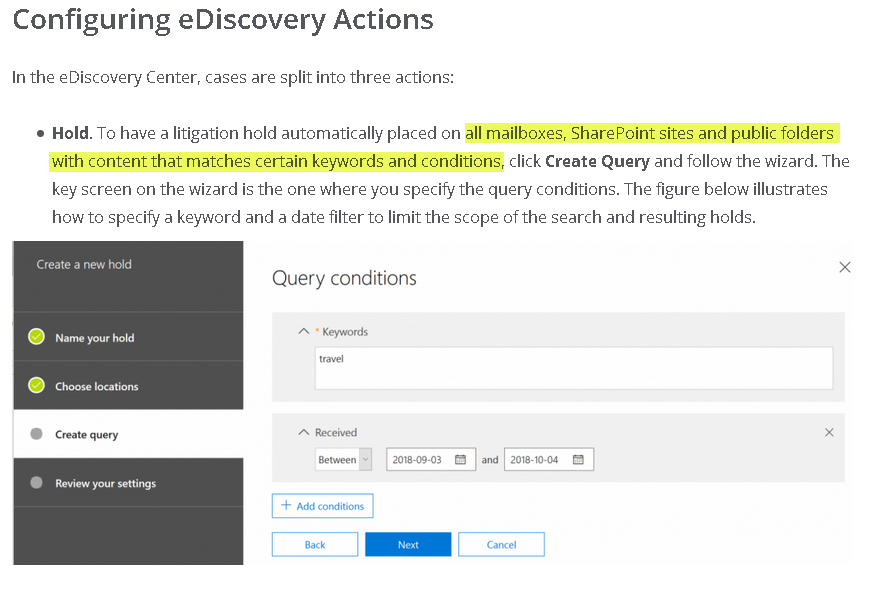Click highlighted text 'all mailboxes, SharePoint sites'

coord(579,133)
